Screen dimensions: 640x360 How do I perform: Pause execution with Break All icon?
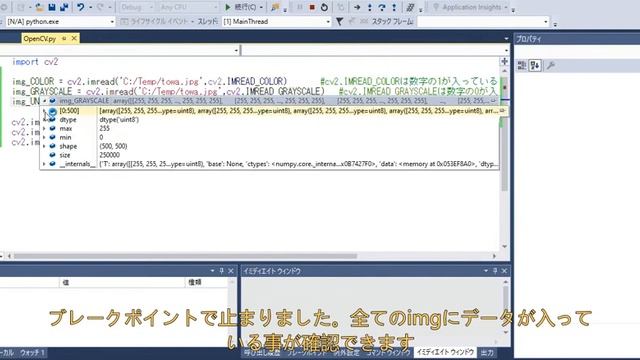pyautogui.click(x=300, y=7)
